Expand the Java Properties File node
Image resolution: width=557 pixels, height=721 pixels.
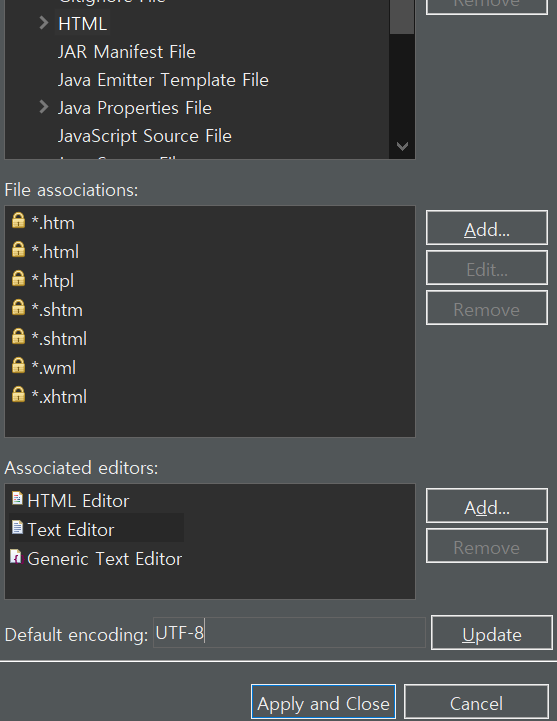[x=44, y=107]
